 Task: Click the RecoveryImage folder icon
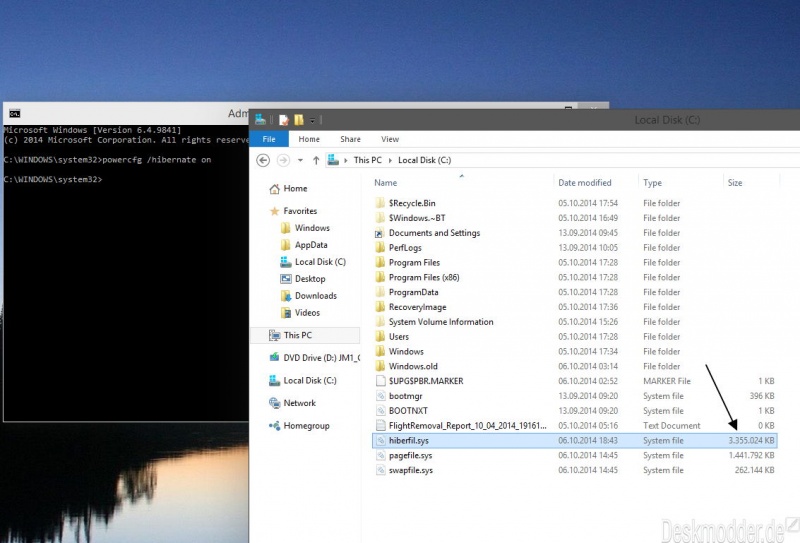coord(380,306)
